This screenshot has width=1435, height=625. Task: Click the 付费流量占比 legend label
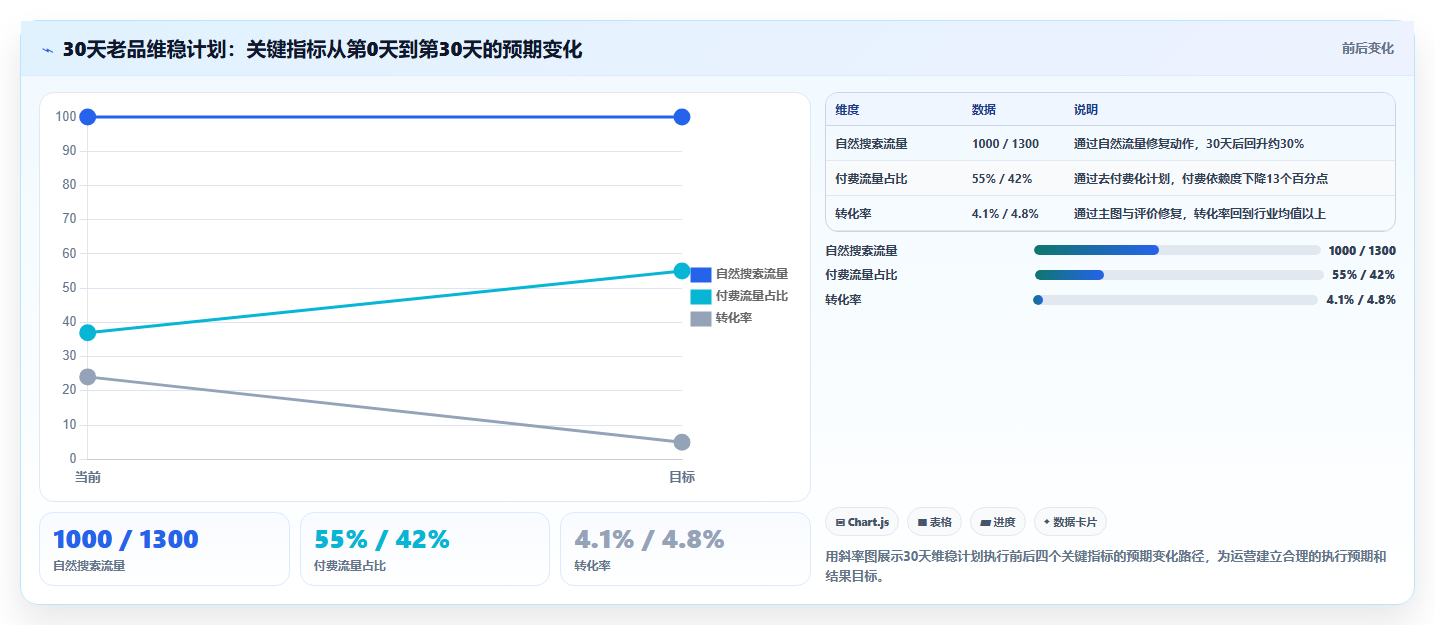[x=752, y=296]
